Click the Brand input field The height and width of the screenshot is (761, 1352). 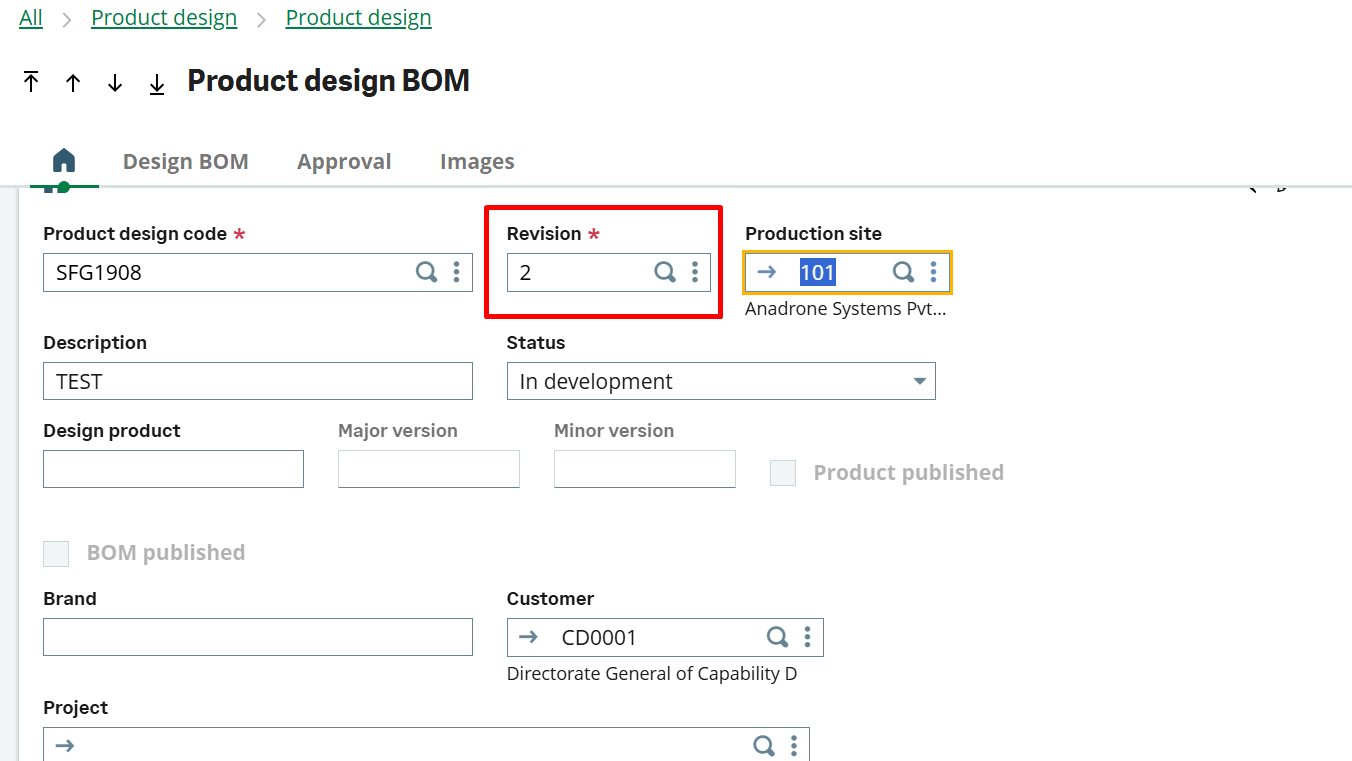point(258,637)
